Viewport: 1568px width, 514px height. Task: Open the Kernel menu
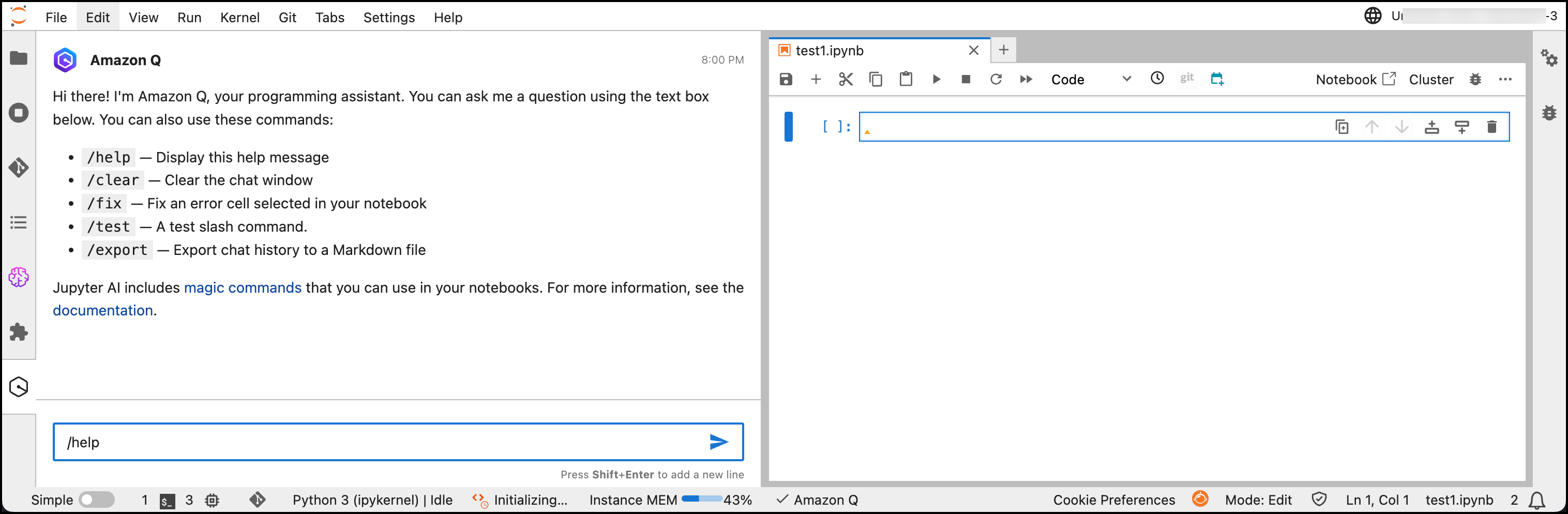239,17
